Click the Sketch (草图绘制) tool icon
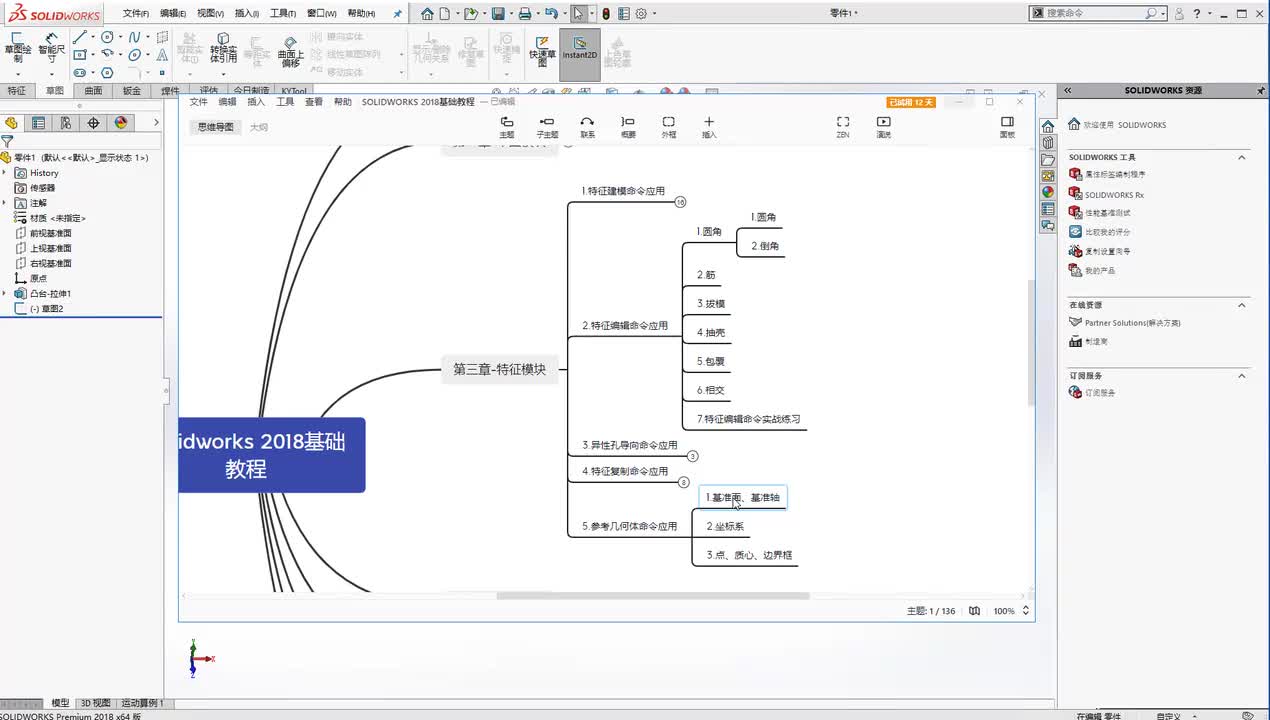 point(17,46)
